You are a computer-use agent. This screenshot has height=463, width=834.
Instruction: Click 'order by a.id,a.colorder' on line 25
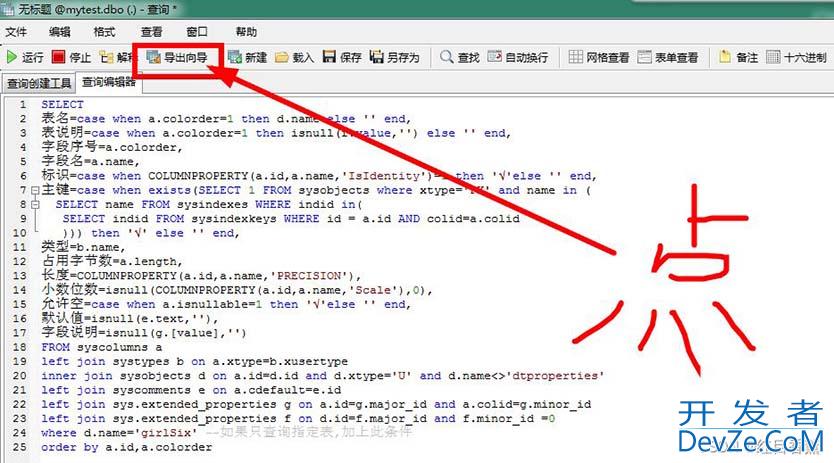[x=127, y=447]
